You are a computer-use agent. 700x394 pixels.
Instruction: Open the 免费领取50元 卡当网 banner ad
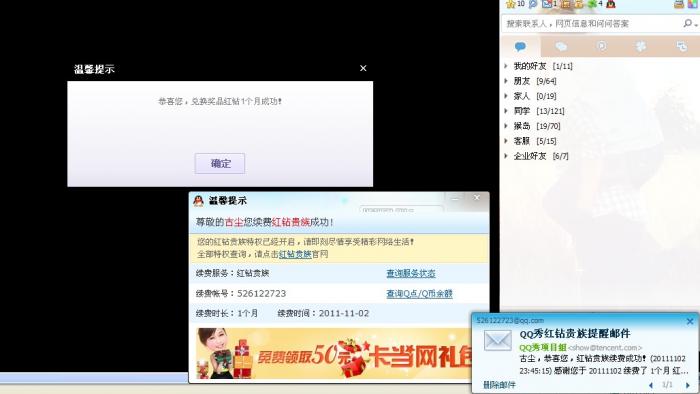click(x=334, y=353)
